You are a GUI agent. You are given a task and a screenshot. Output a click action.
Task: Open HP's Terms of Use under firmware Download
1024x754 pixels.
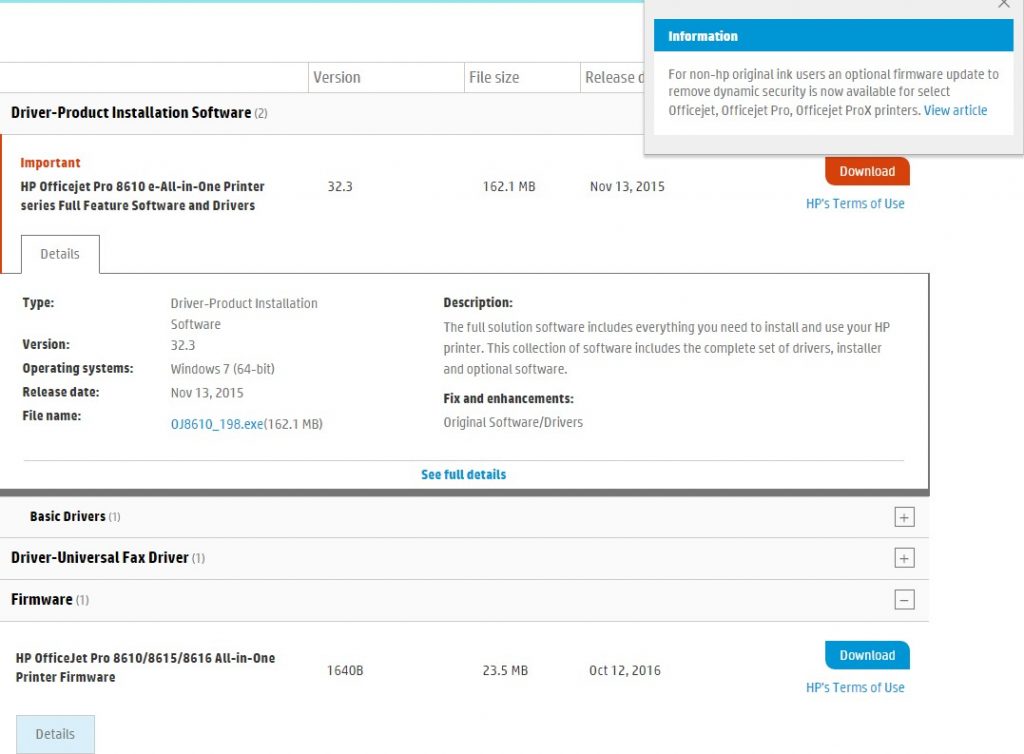tap(855, 687)
